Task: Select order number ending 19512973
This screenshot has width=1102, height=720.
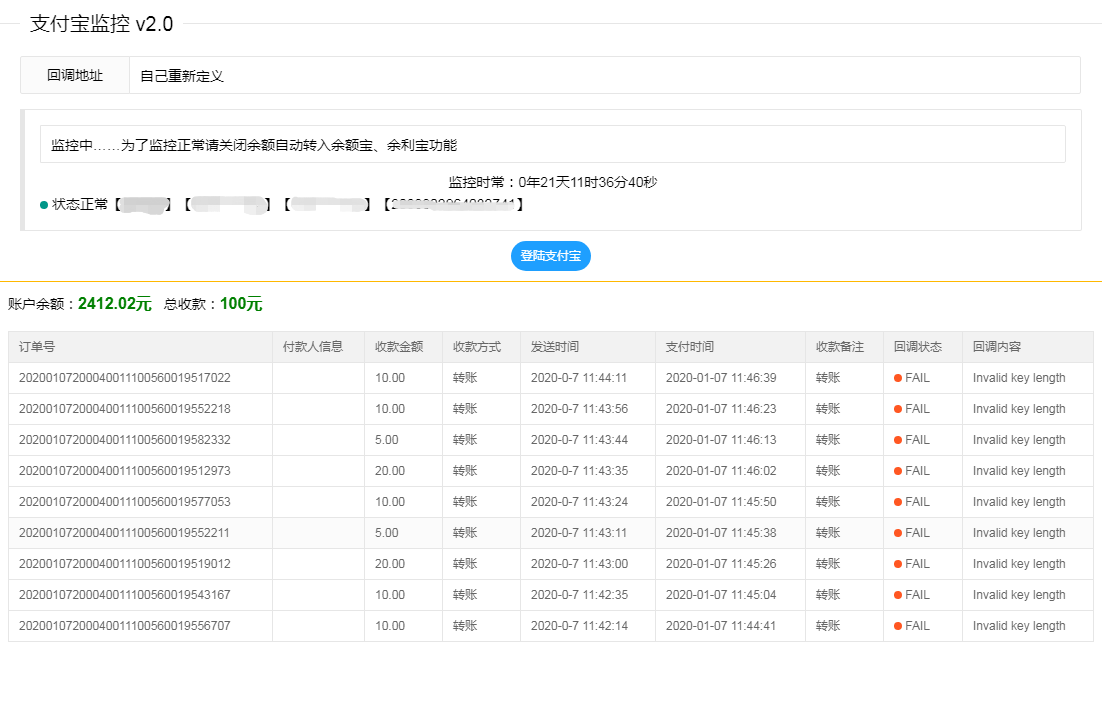Action: (124, 470)
